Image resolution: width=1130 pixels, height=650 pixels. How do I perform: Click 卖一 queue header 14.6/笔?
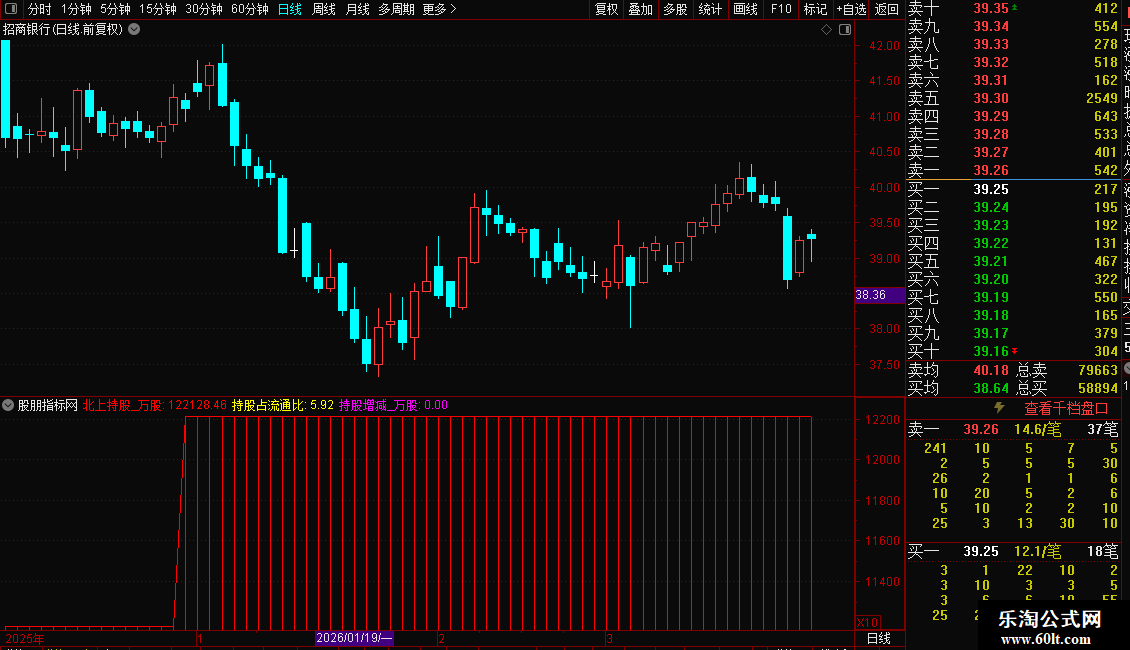[1037, 429]
